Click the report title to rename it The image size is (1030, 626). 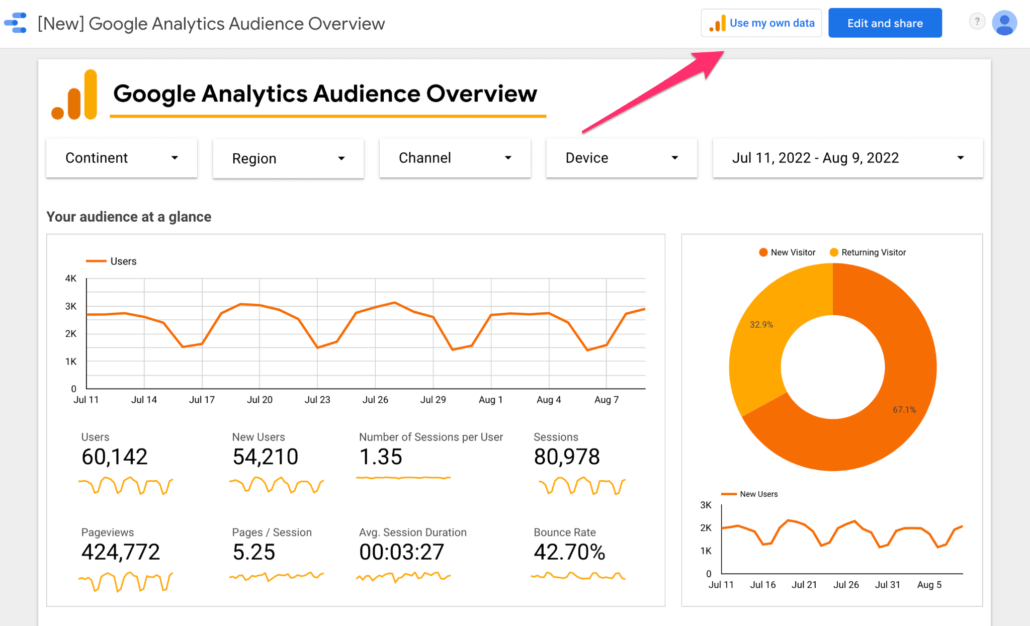210,23
